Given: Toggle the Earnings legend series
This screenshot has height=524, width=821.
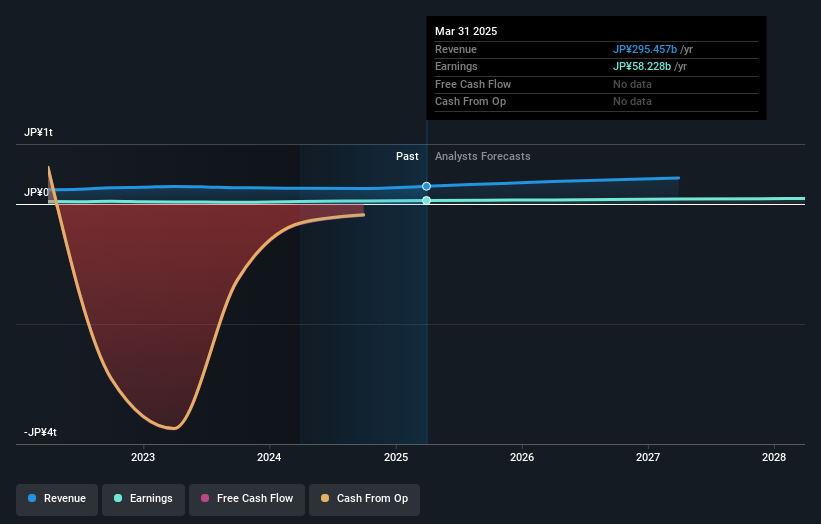Looking at the screenshot, I should click(143, 498).
